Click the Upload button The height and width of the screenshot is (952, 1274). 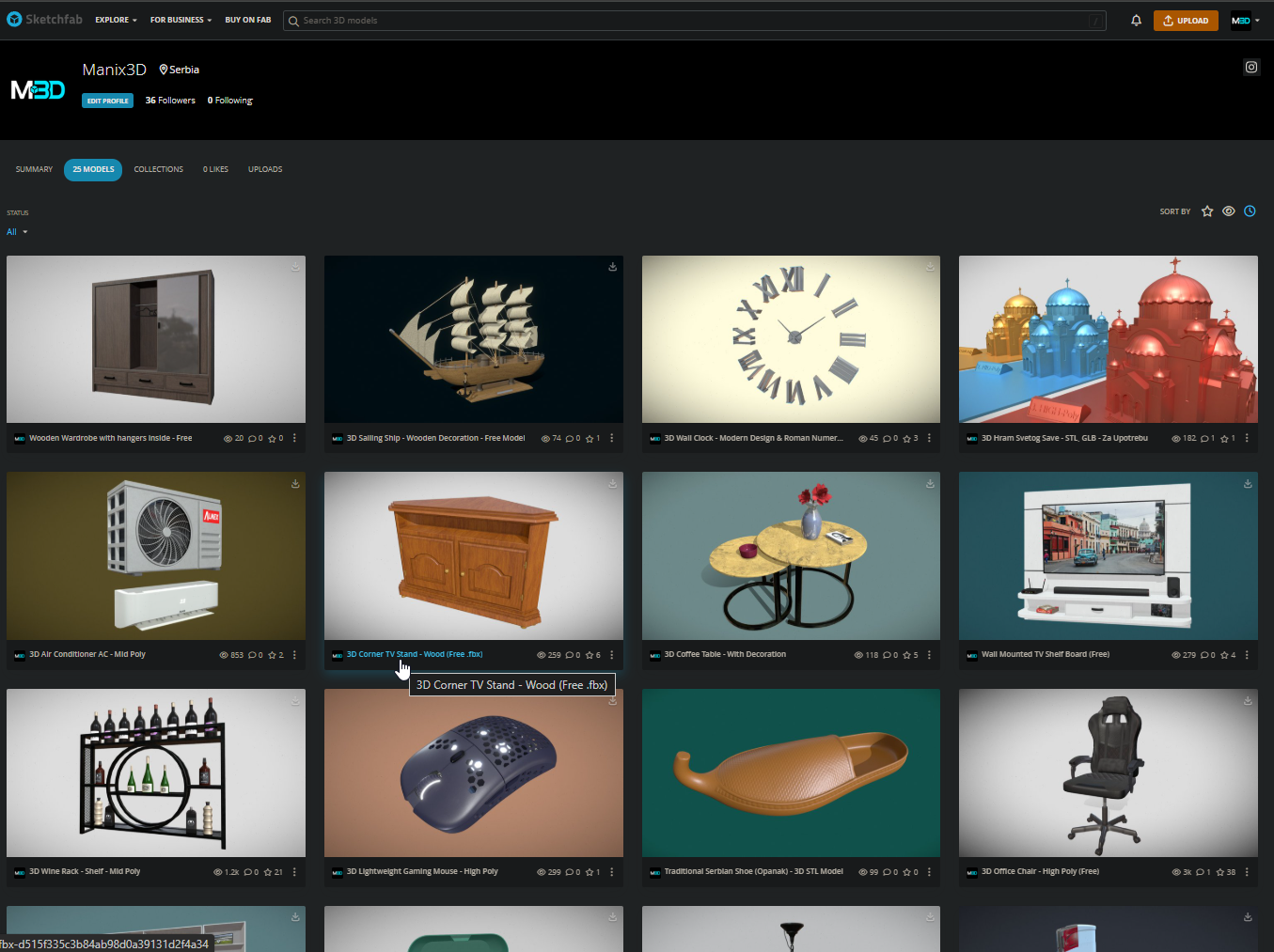click(x=1186, y=21)
